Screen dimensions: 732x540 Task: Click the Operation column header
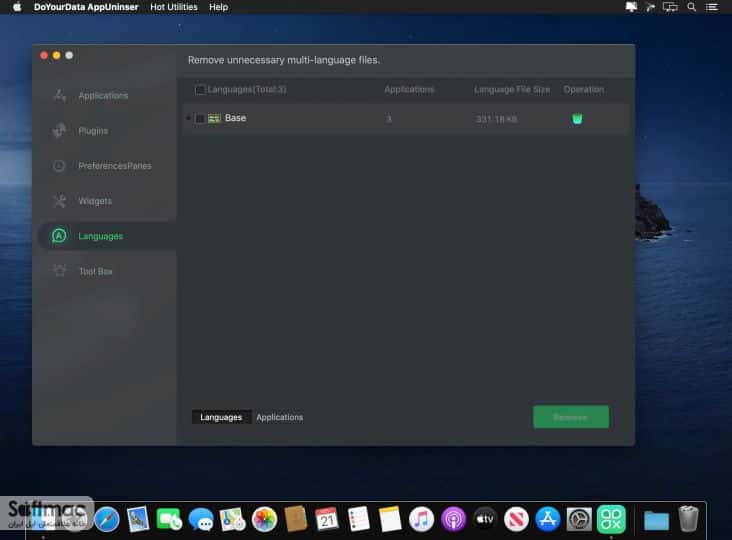click(584, 89)
